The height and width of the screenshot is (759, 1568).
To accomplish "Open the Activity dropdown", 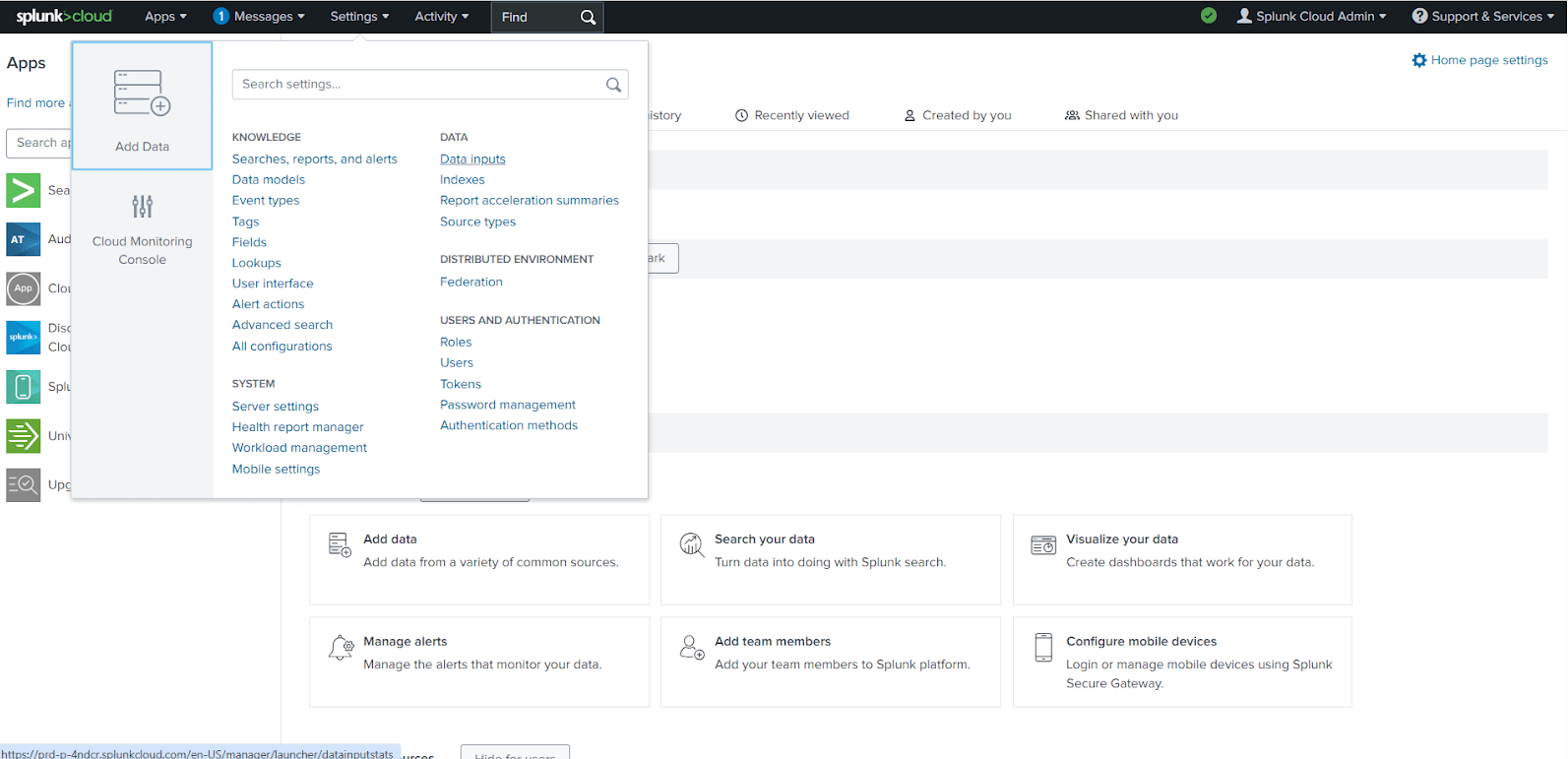I will 441,16.
